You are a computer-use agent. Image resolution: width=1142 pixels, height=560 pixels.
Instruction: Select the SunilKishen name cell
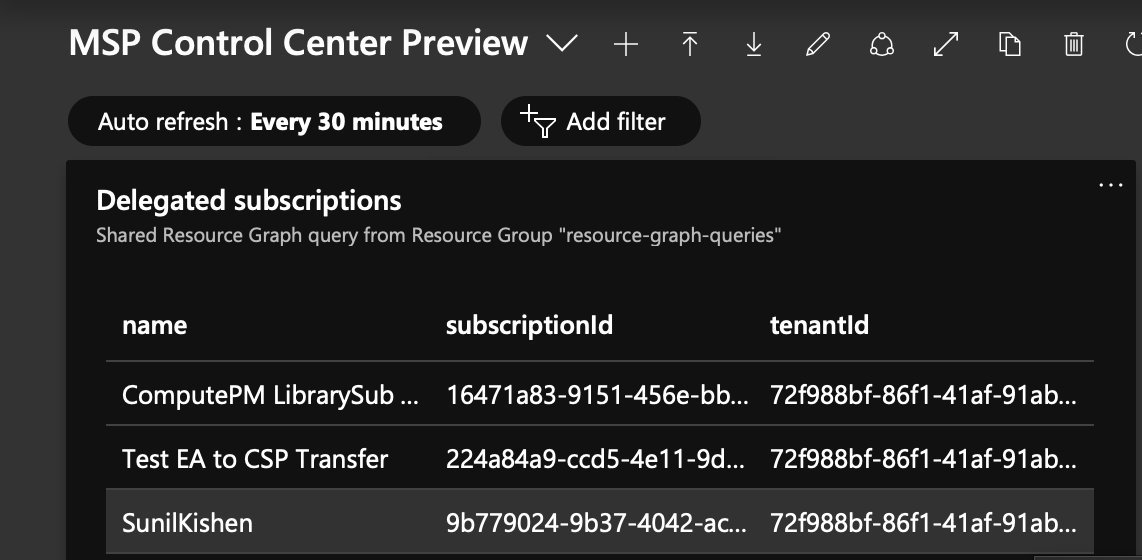click(x=187, y=523)
